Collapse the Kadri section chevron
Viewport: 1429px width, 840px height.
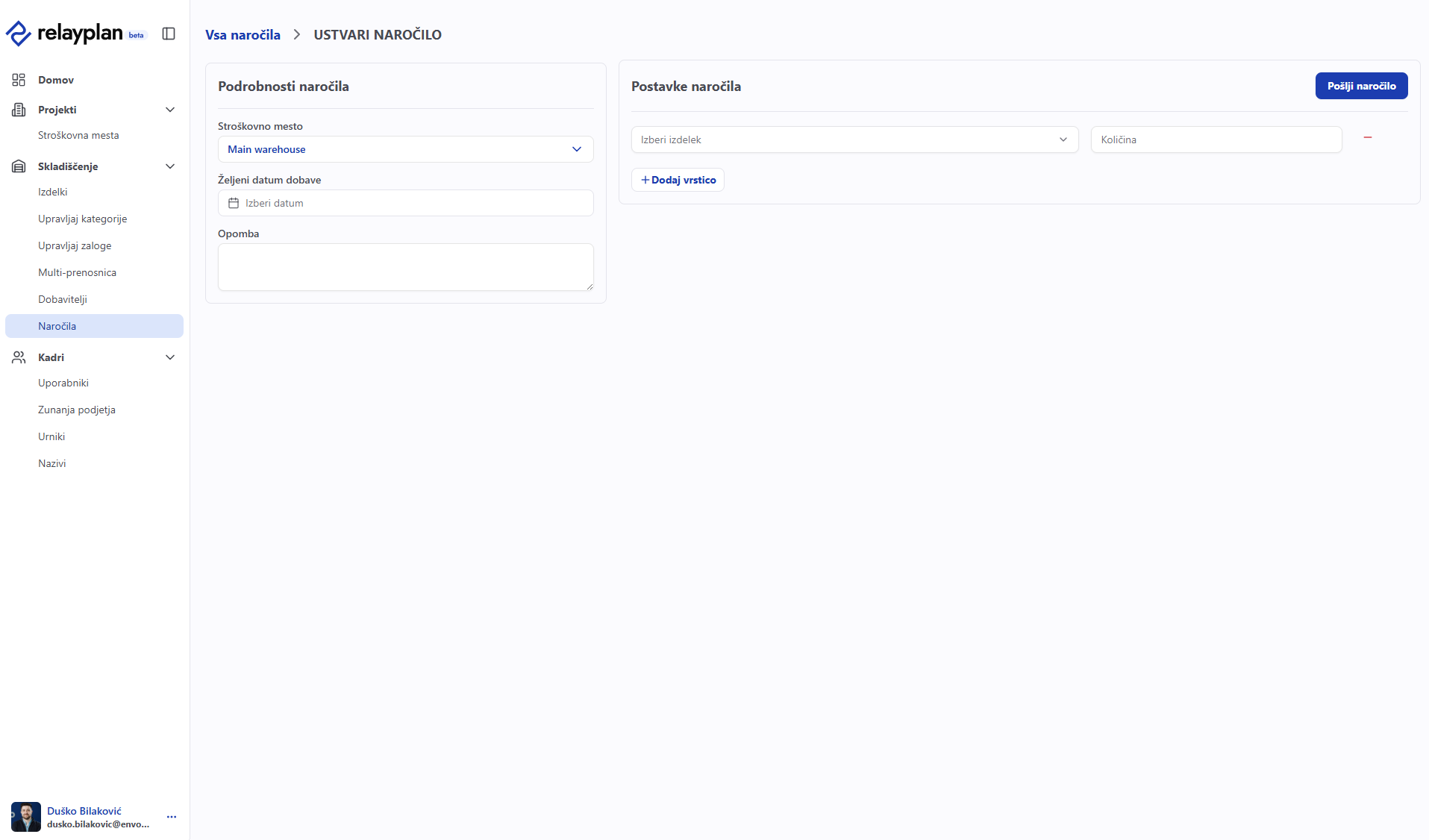(170, 357)
